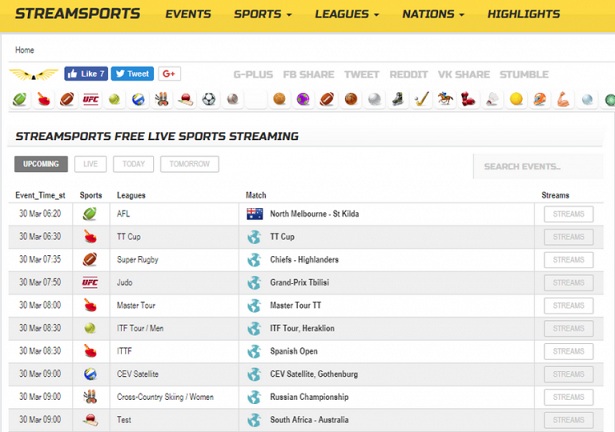Select the soccer ball icon in sports bar
The height and width of the screenshot is (432, 615).
[x=209, y=99]
